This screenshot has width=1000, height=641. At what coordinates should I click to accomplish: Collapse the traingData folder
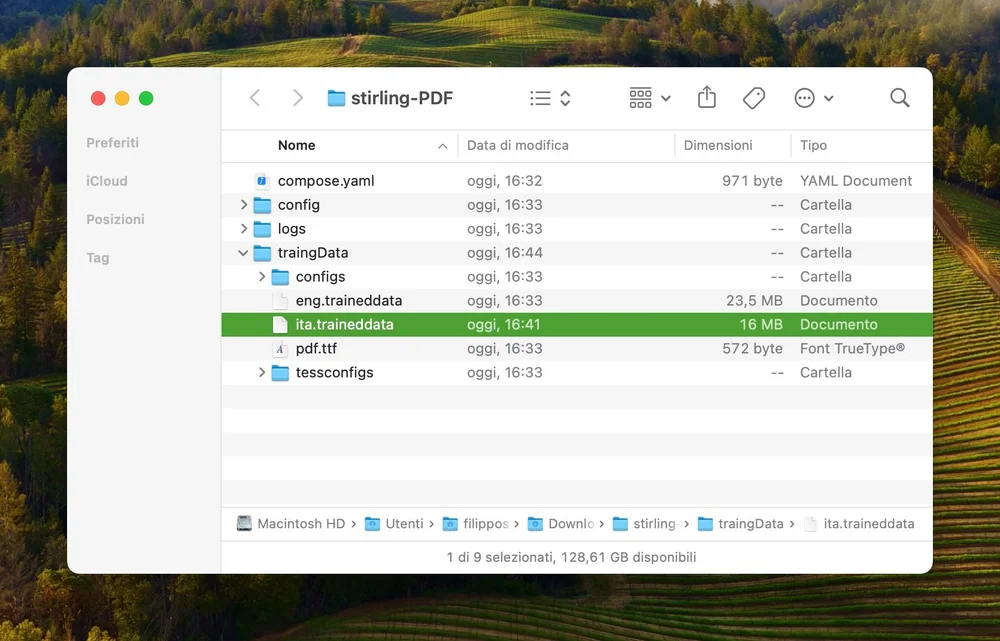point(243,252)
